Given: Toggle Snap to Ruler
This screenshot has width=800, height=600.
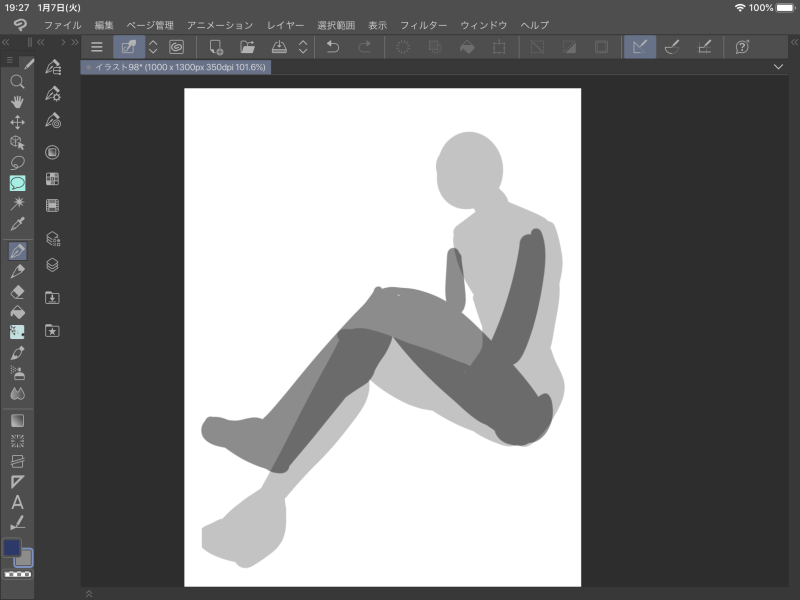Looking at the screenshot, I should tap(639, 47).
